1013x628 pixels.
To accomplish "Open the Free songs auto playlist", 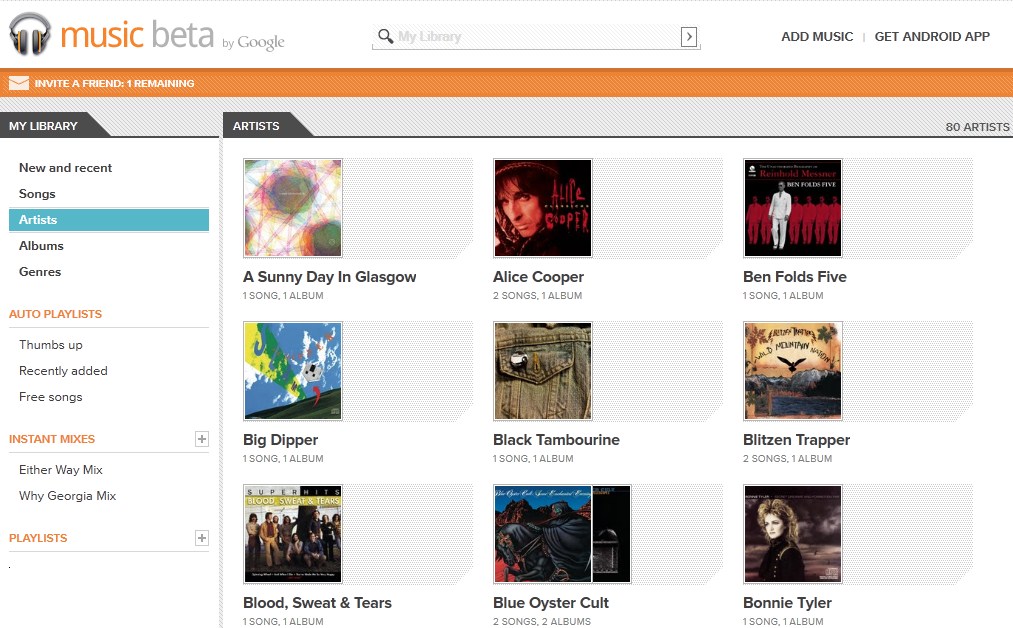I will 50,397.
